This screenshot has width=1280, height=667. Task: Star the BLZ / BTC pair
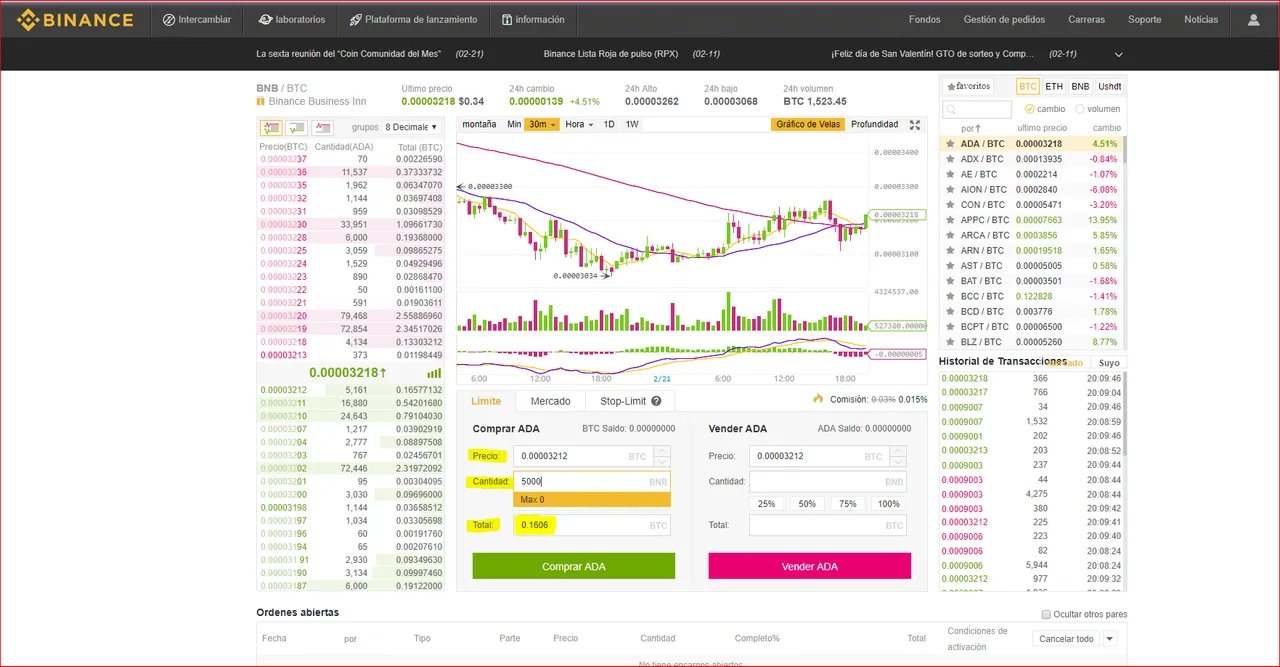point(951,342)
